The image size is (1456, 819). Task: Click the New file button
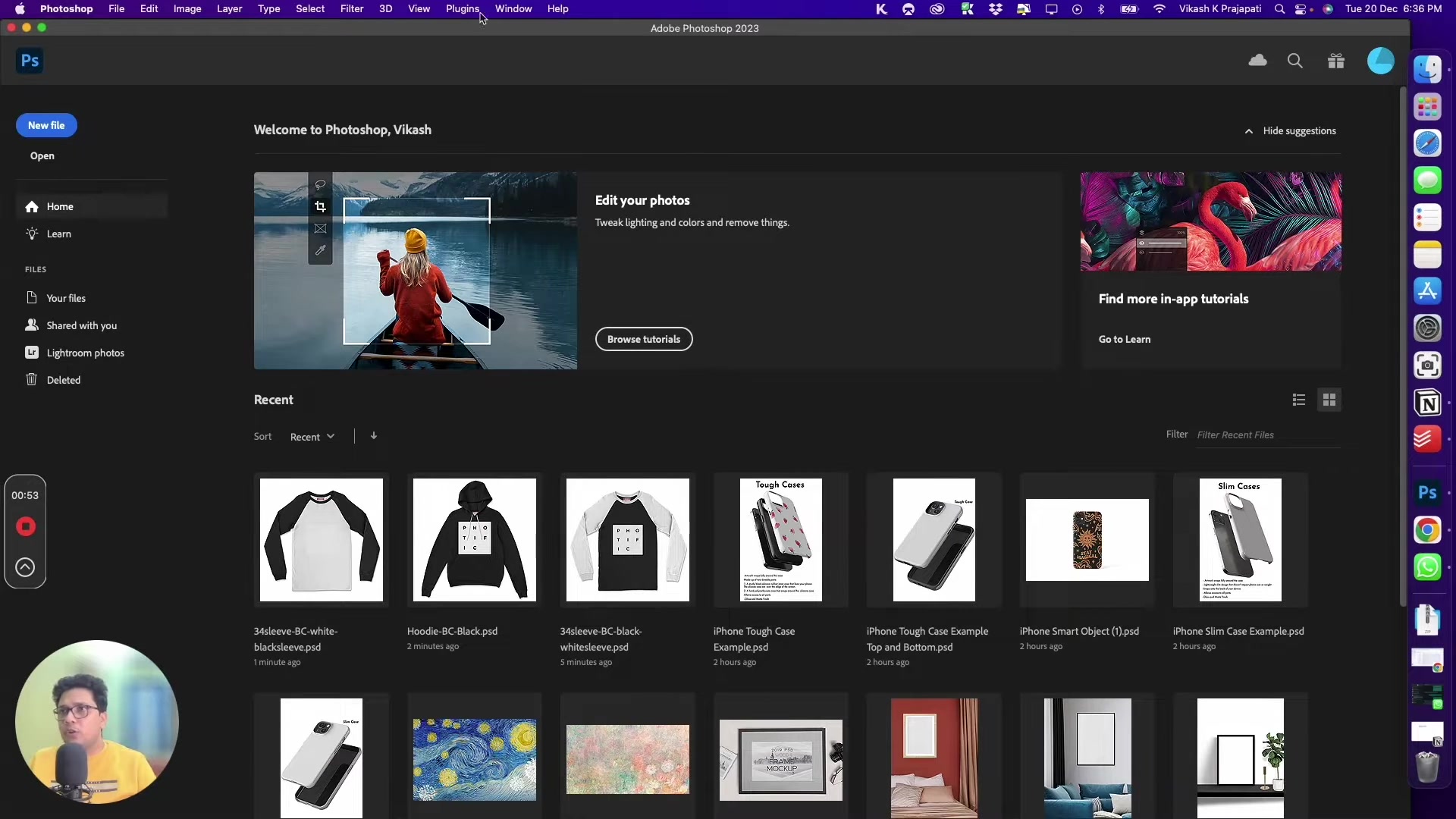pos(46,125)
